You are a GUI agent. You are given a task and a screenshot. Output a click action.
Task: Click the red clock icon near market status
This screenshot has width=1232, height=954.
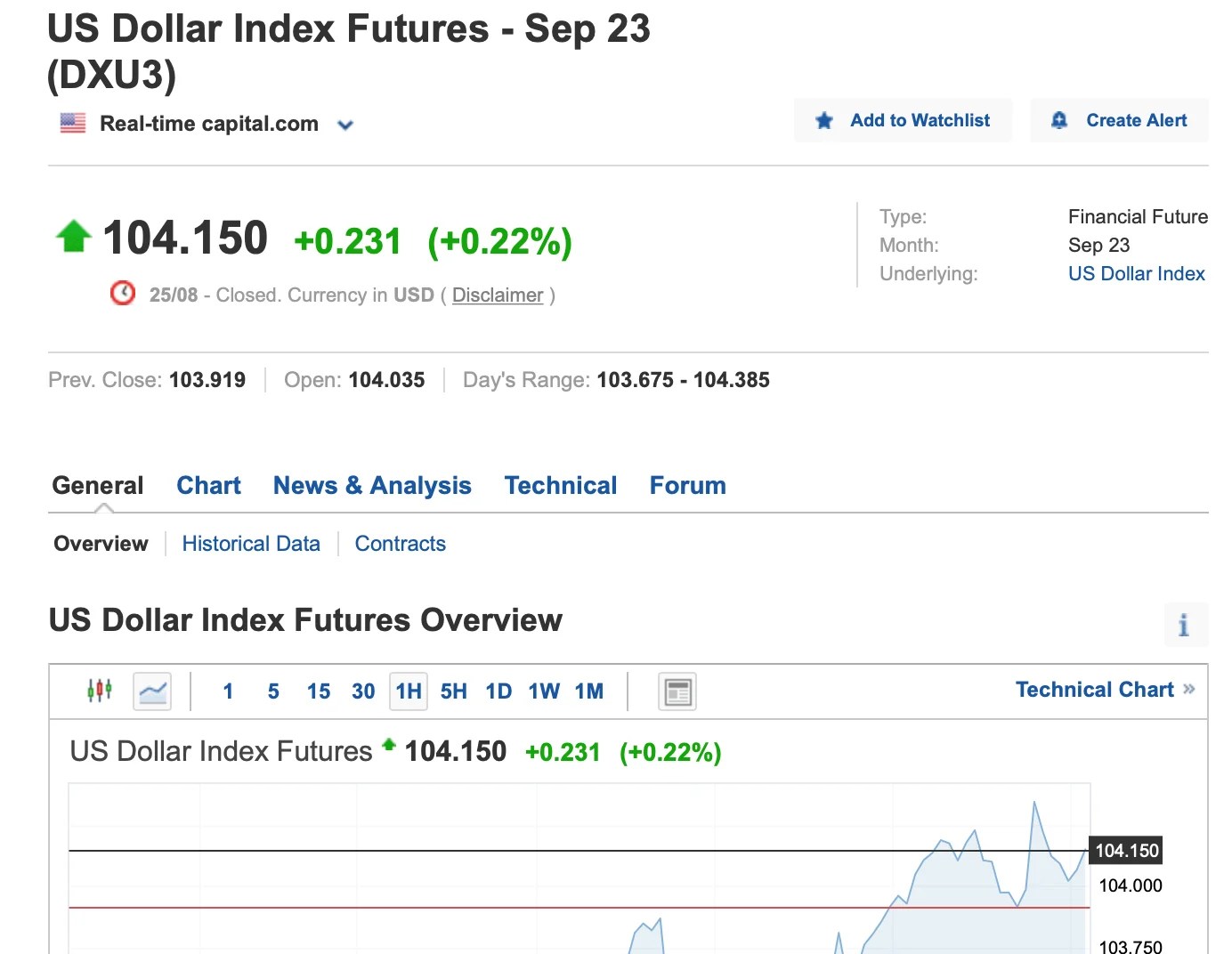[x=123, y=292]
